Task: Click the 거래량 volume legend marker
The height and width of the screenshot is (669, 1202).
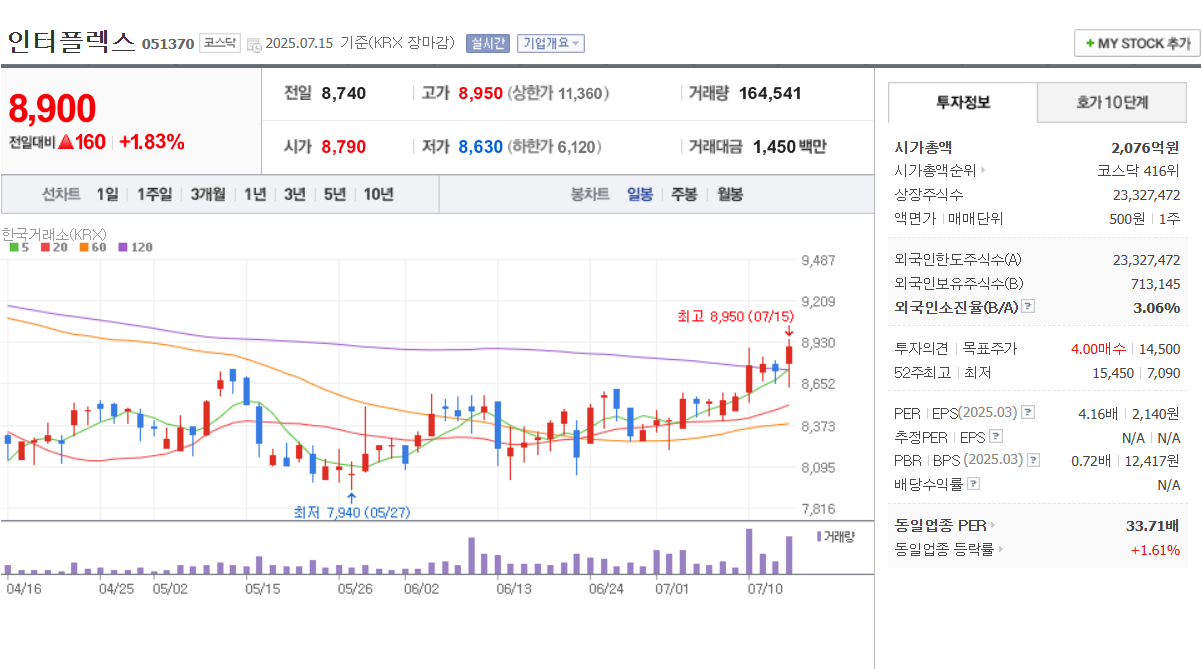Action: pos(819,536)
